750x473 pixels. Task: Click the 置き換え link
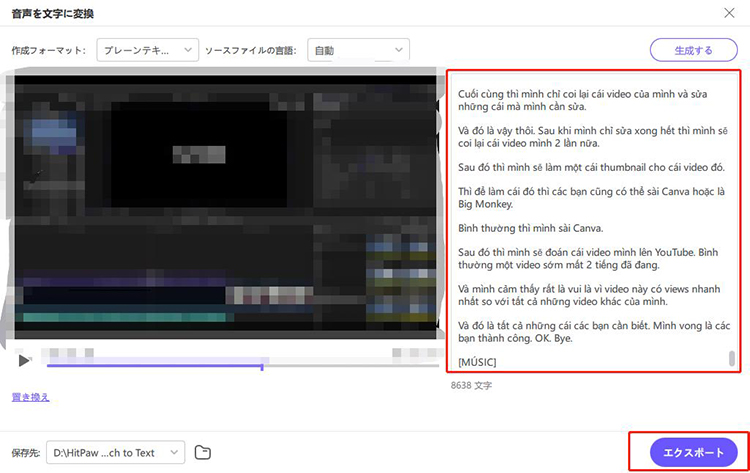[x=30, y=397]
